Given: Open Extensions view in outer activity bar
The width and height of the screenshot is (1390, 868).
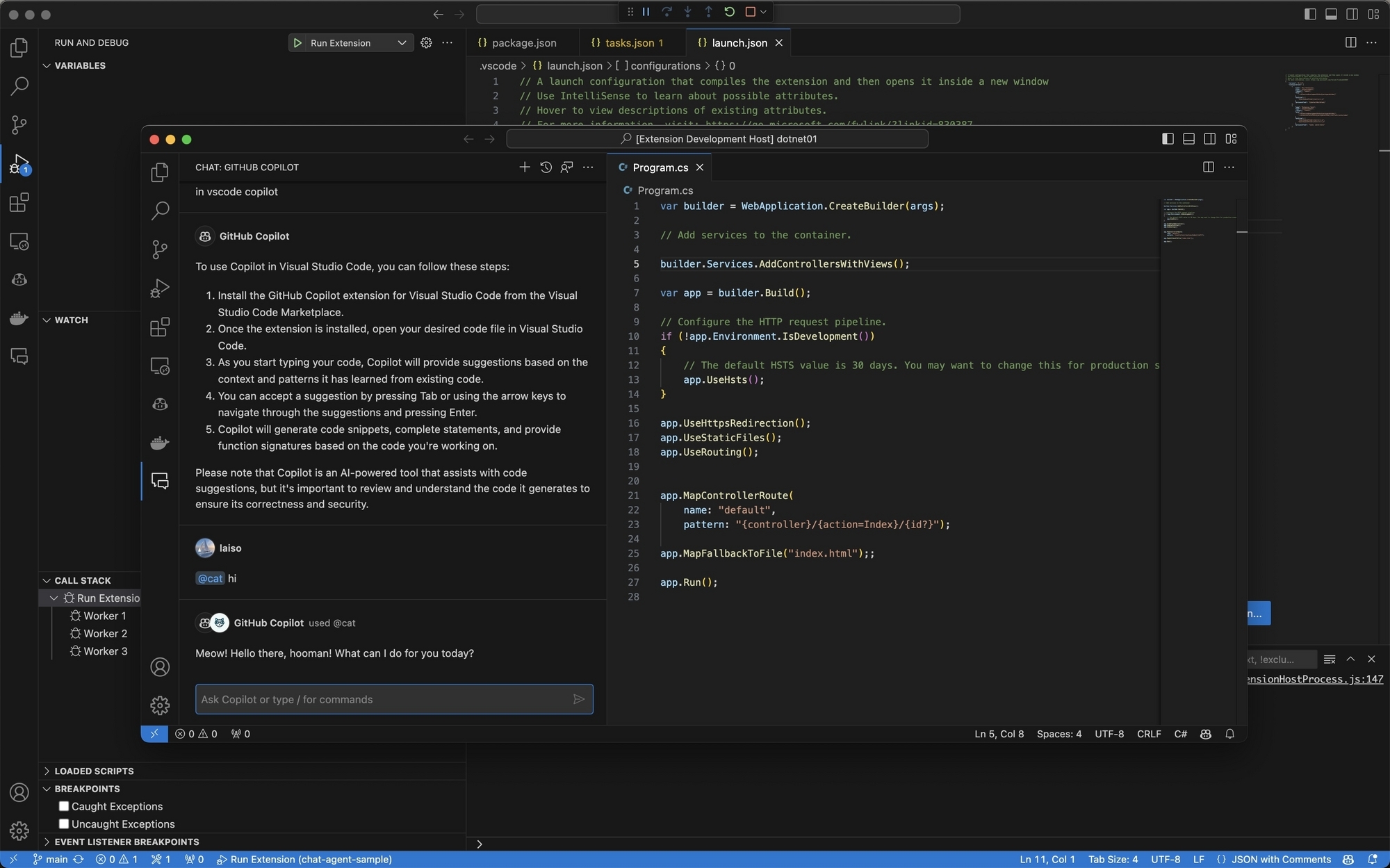Looking at the screenshot, I should click(19, 203).
